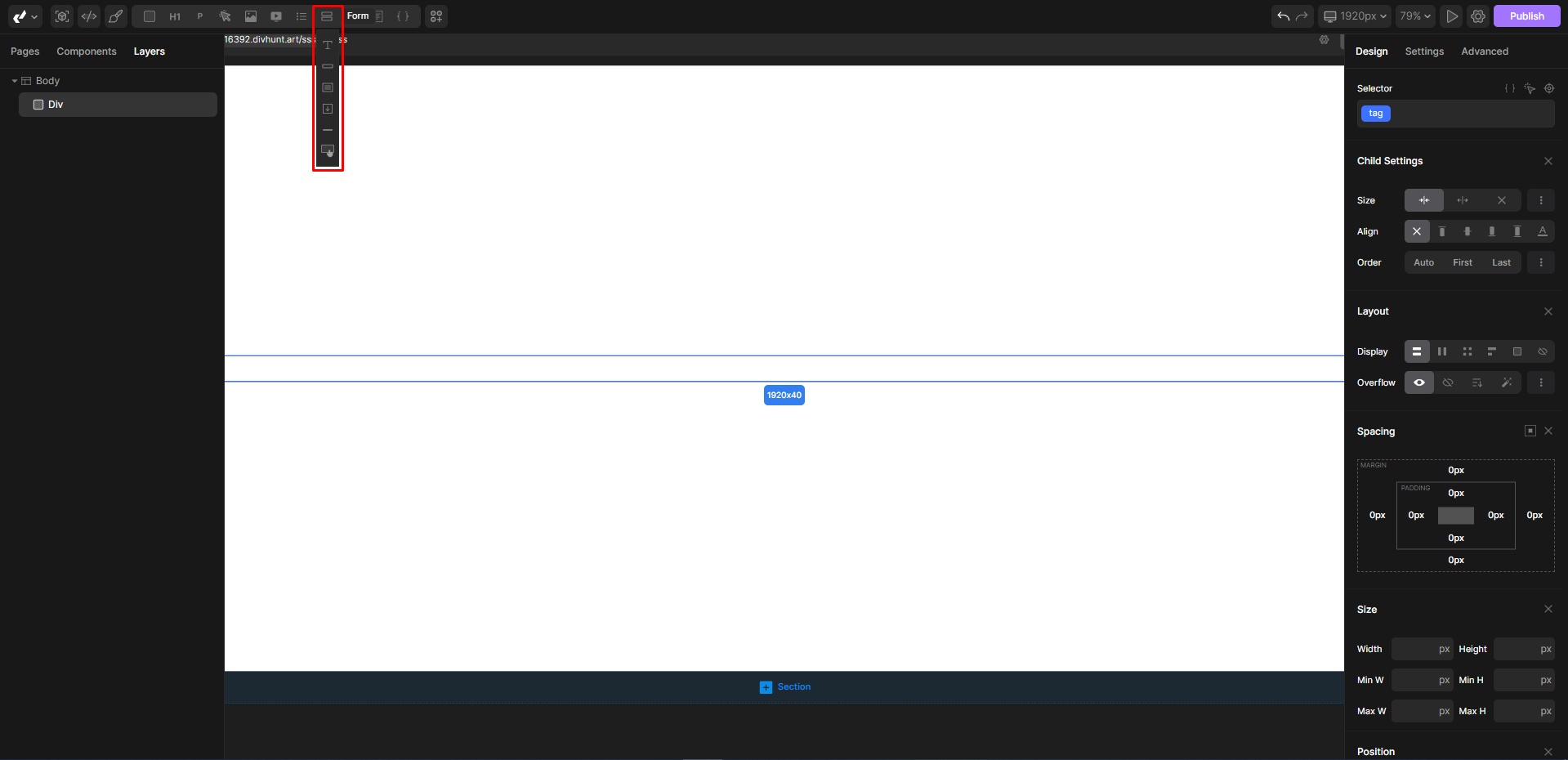Click the Publish button
This screenshot has width=1568, height=760.
(1526, 16)
